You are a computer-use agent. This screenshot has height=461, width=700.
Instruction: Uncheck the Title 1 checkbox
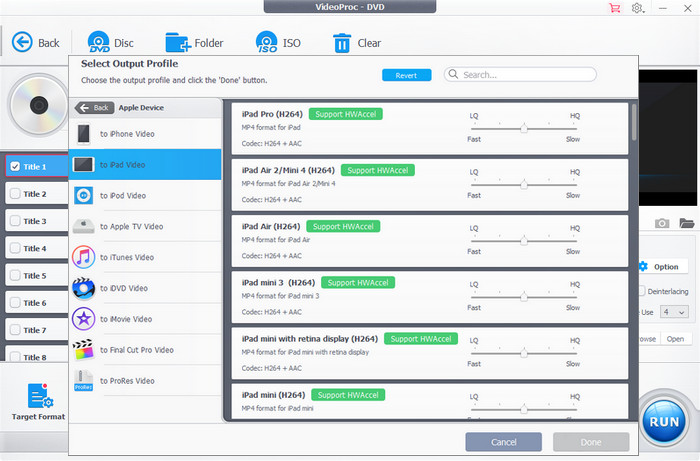click(x=15, y=166)
